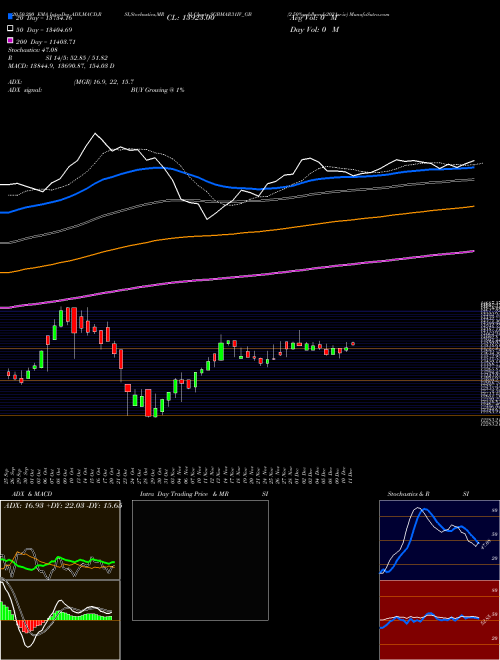The height and width of the screenshot is (660, 500).
Task: Select the '200 Day = 11408.71' value
Action: [46, 42]
